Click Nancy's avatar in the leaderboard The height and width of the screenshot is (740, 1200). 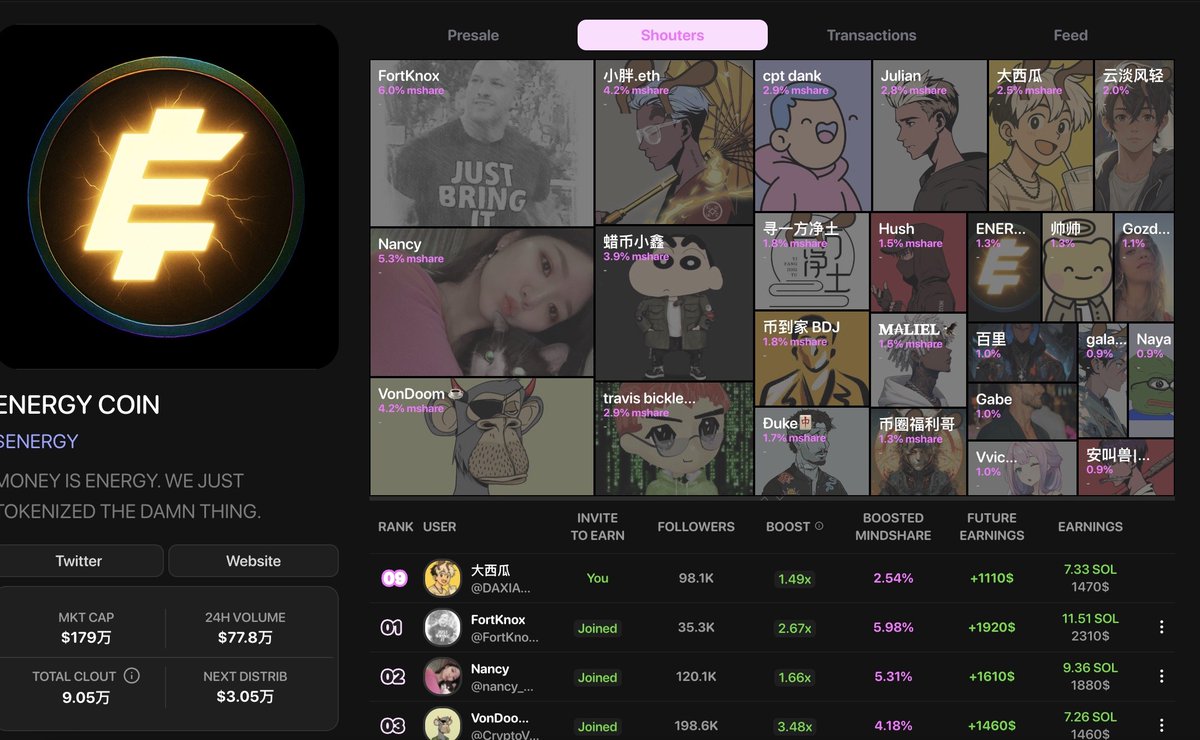[442, 676]
